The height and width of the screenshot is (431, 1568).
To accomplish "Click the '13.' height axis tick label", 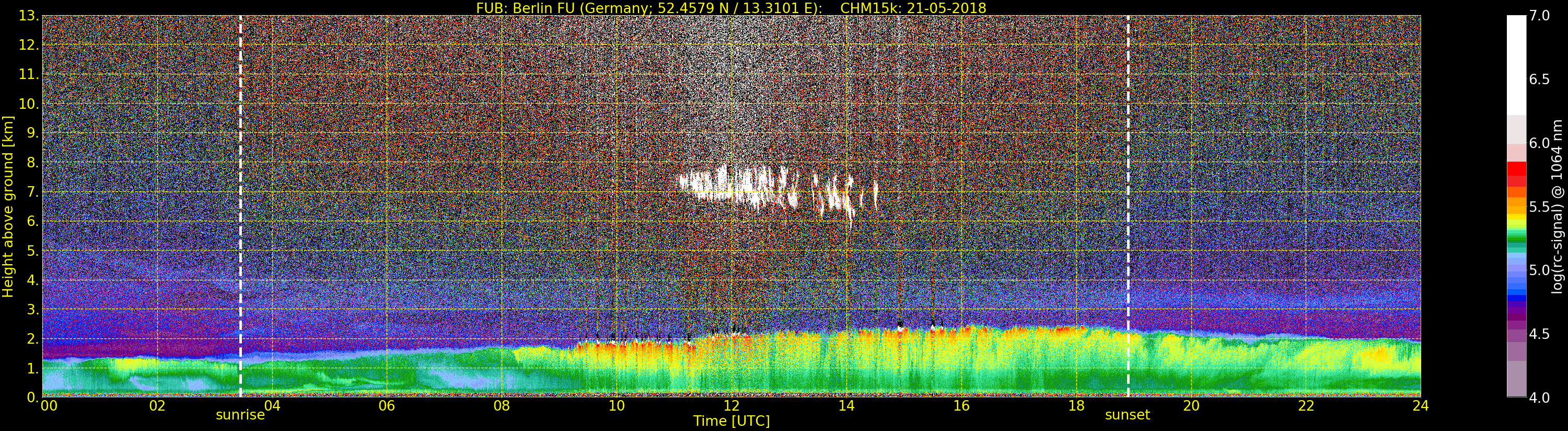I will [29, 16].
